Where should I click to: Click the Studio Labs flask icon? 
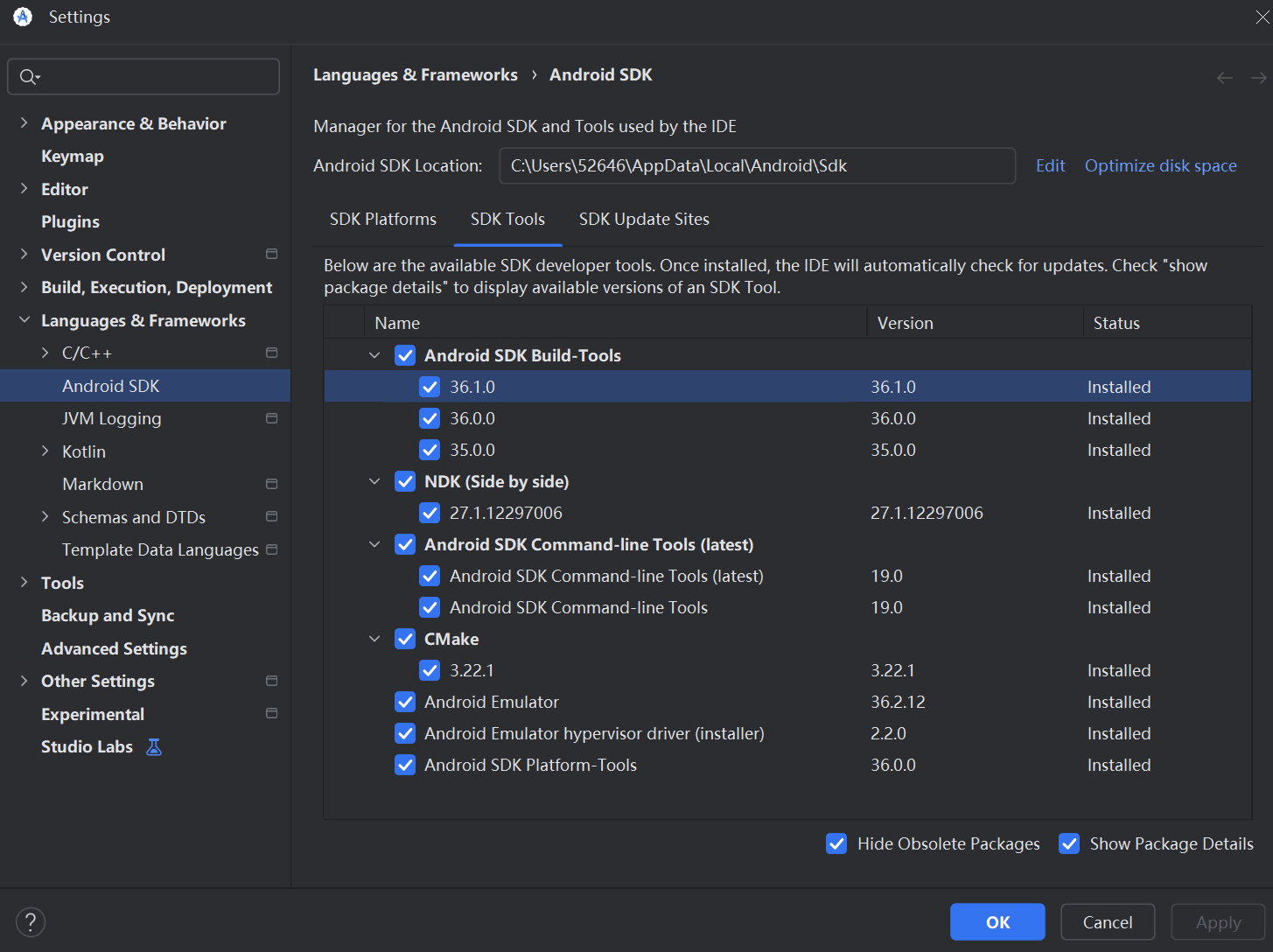154,746
